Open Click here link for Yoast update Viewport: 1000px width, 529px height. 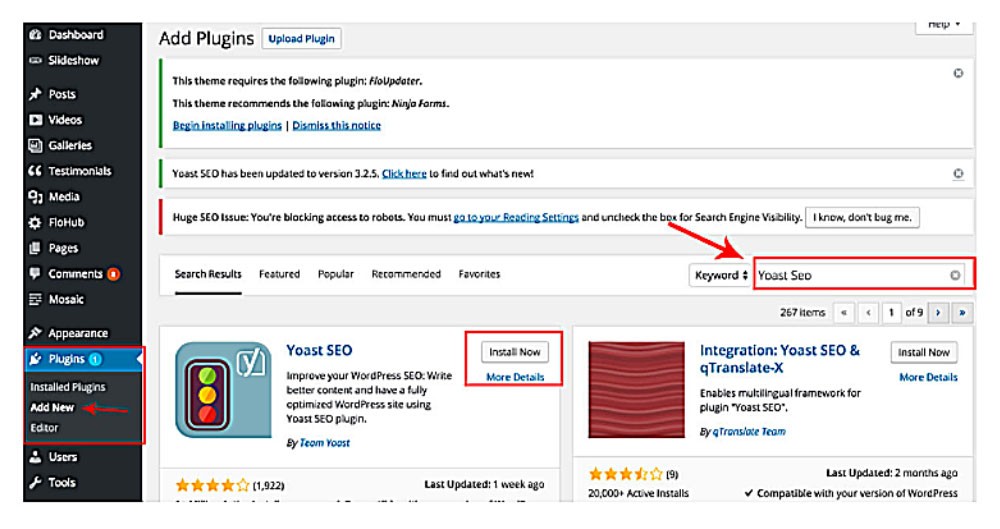[x=404, y=174]
